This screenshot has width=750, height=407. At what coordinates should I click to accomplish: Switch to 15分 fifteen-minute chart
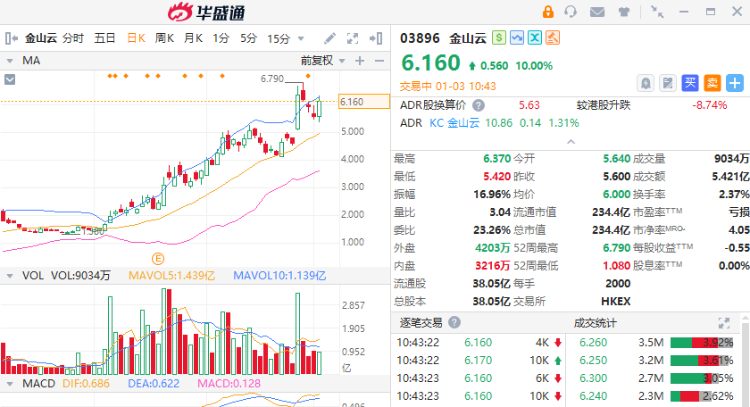(278, 39)
